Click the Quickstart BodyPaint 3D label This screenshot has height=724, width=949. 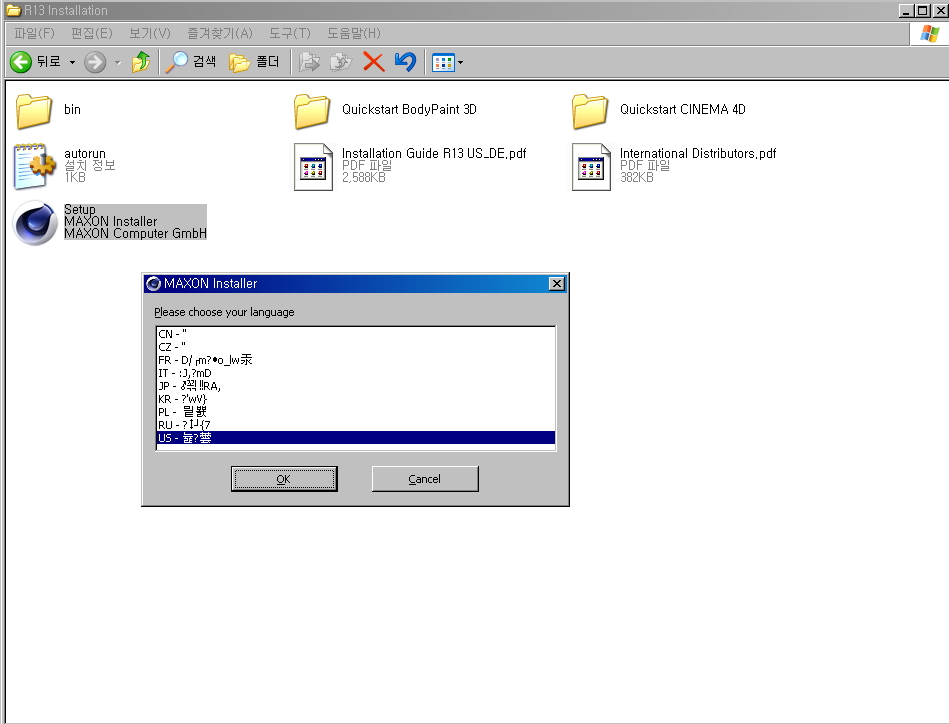point(409,110)
